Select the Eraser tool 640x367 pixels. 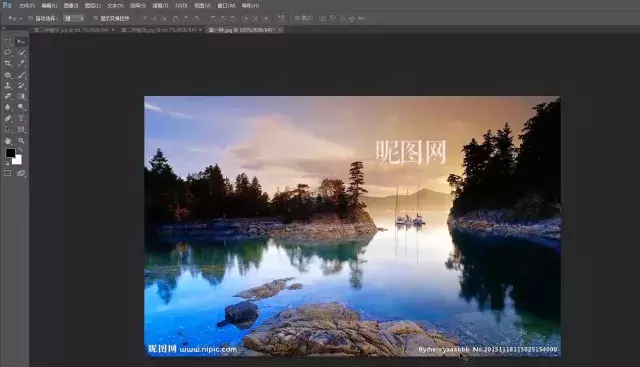(8, 96)
